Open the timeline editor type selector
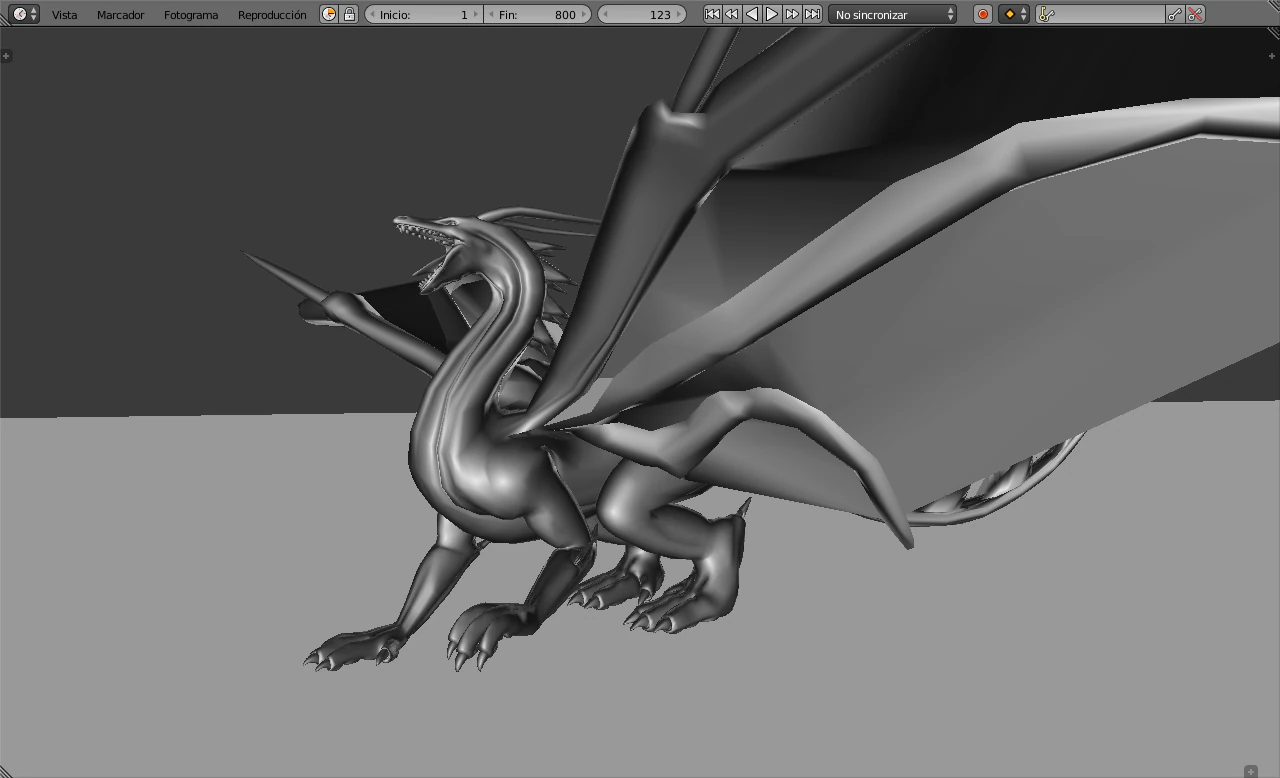Viewport: 1280px width, 778px height. click(x=24, y=14)
